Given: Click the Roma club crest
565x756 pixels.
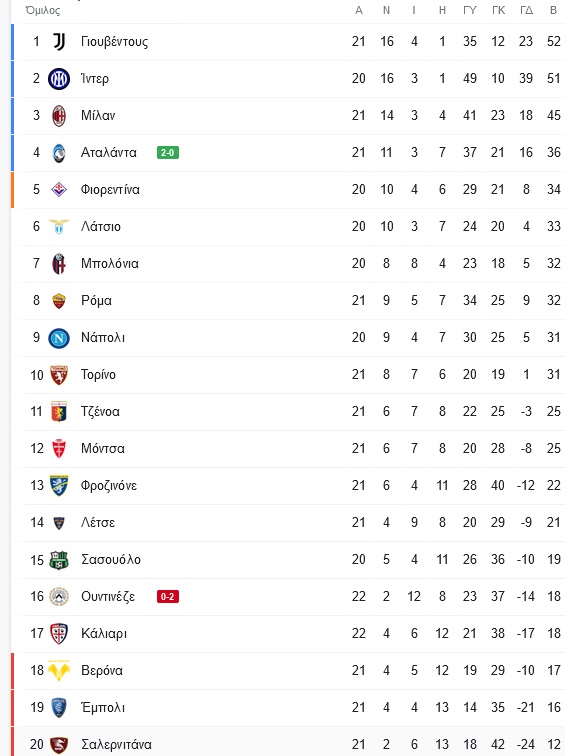Looking at the screenshot, I should click(59, 301).
